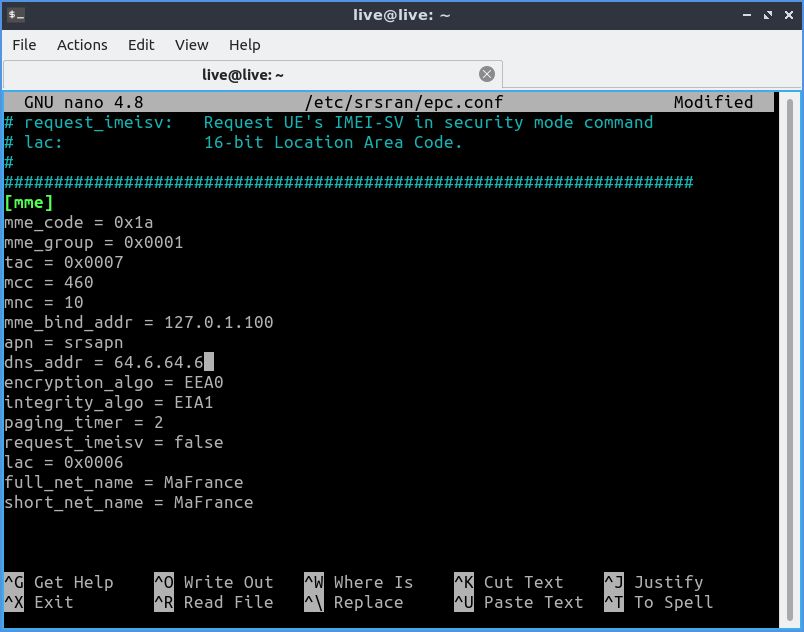Click the ^\ Replace shortcut
The image size is (804, 632).
click(x=354, y=602)
